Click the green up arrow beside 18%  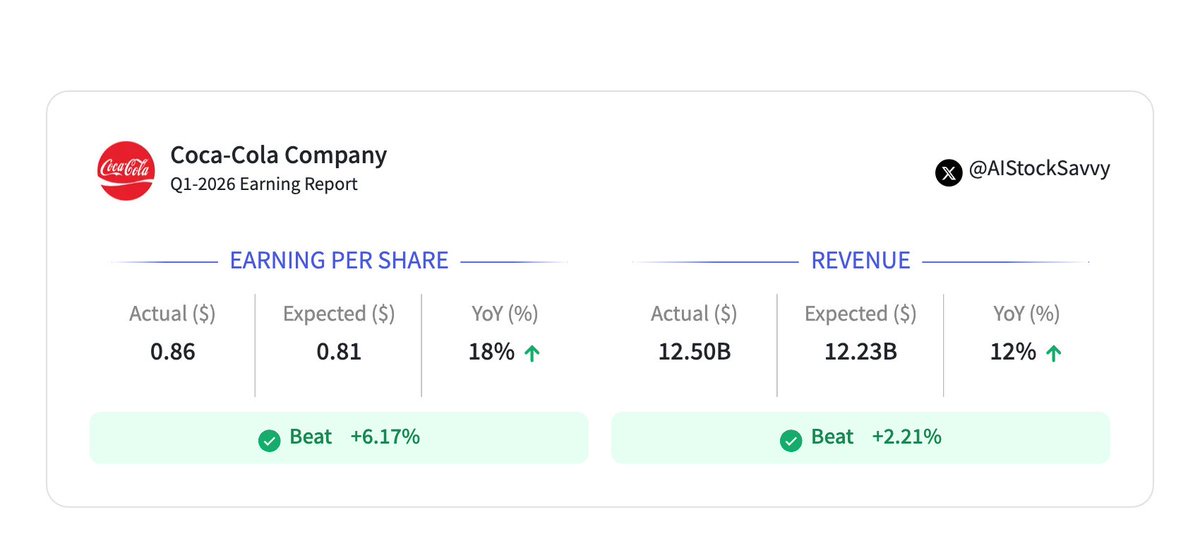(x=532, y=353)
